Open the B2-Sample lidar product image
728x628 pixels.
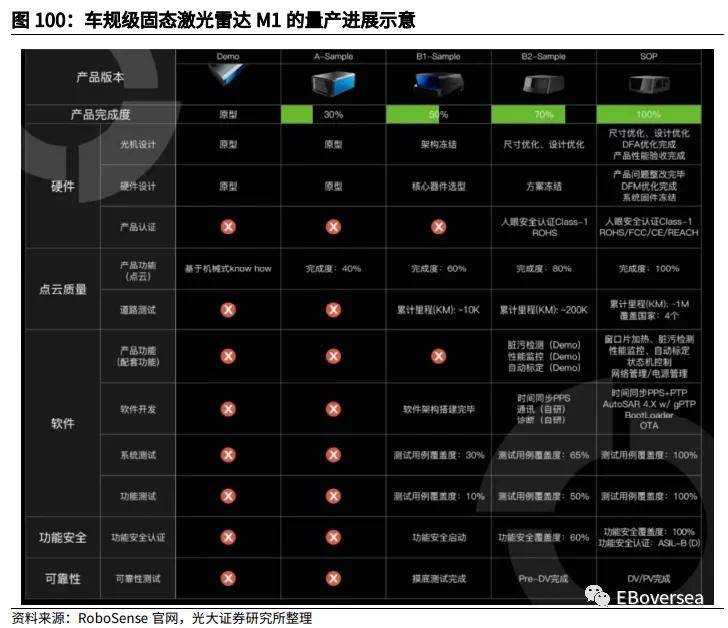click(543, 84)
